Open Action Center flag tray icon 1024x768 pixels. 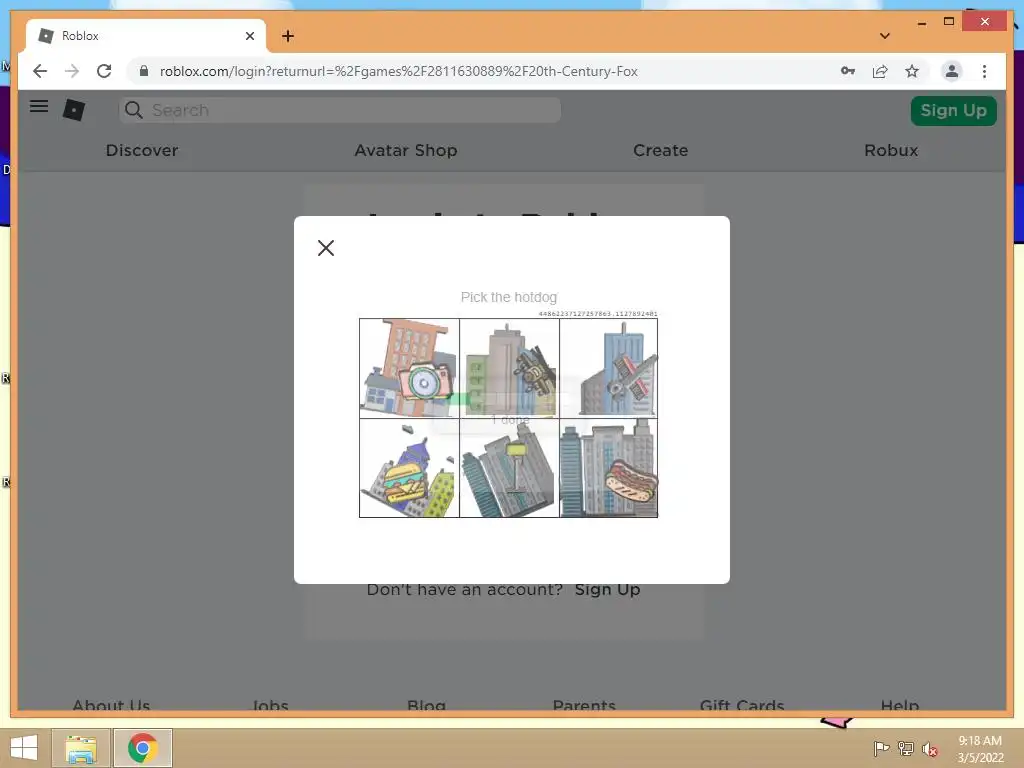[881, 749]
